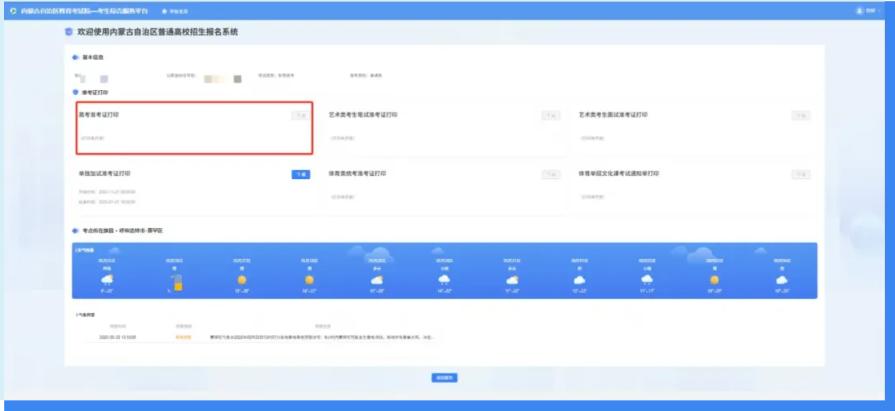Screen dimensions: 895x411
Task: Click the blue button at page bottom
Action: point(445,378)
